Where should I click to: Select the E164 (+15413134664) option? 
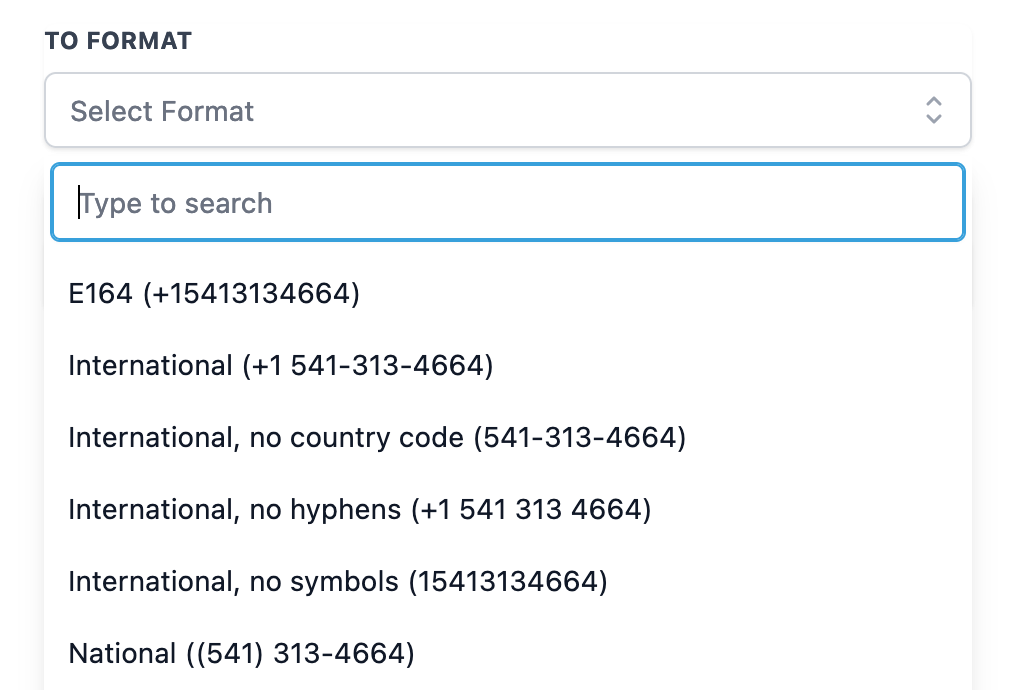click(214, 294)
